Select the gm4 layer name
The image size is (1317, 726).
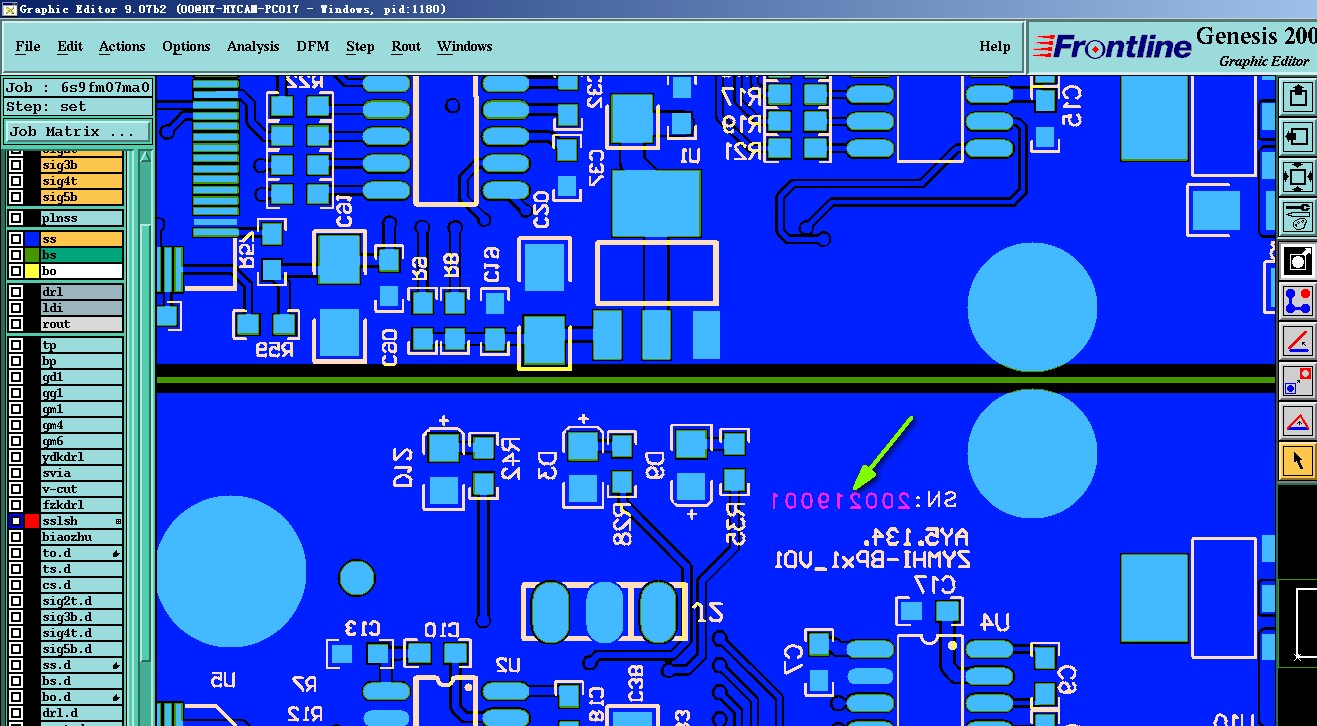click(82, 425)
